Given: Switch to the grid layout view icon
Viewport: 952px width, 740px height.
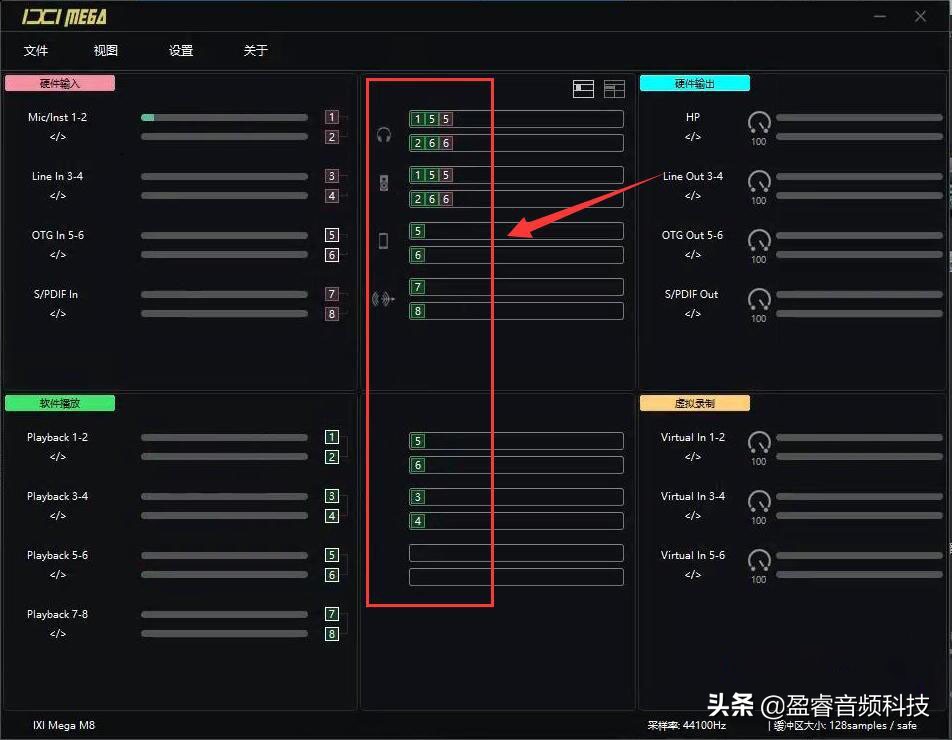Looking at the screenshot, I should pyautogui.click(x=613, y=88).
